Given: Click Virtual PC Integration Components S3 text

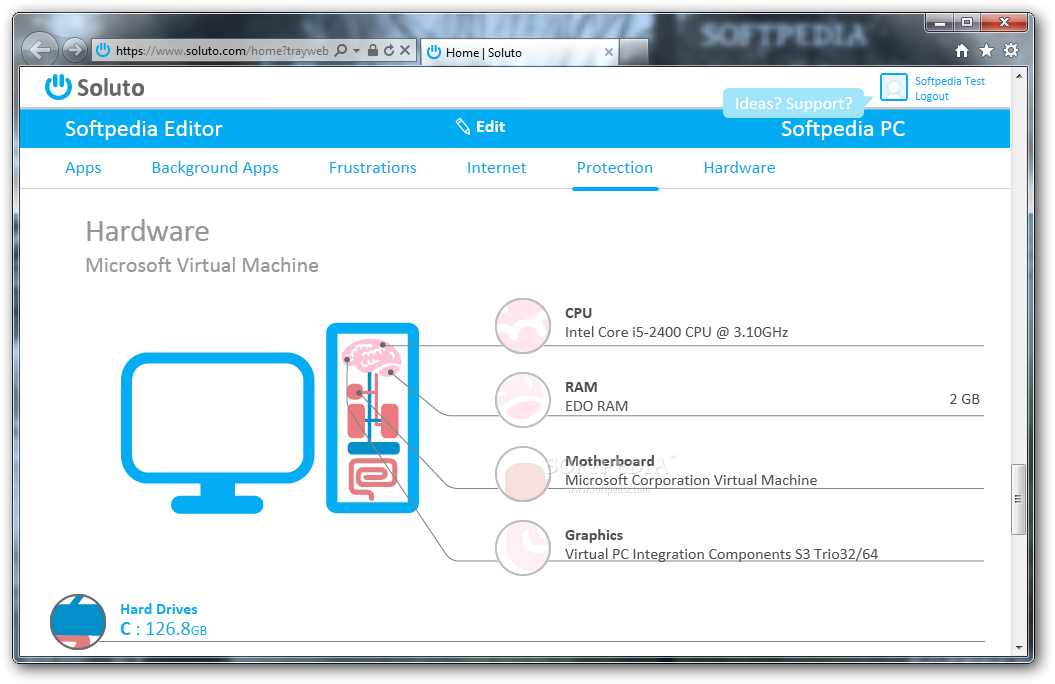Looking at the screenshot, I should (721, 554).
